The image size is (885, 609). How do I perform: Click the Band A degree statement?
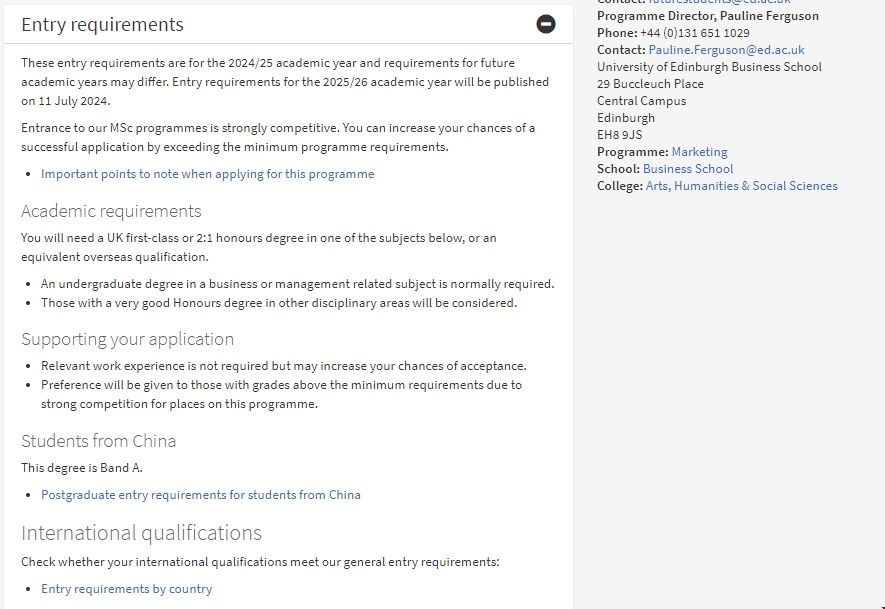(x=80, y=467)
